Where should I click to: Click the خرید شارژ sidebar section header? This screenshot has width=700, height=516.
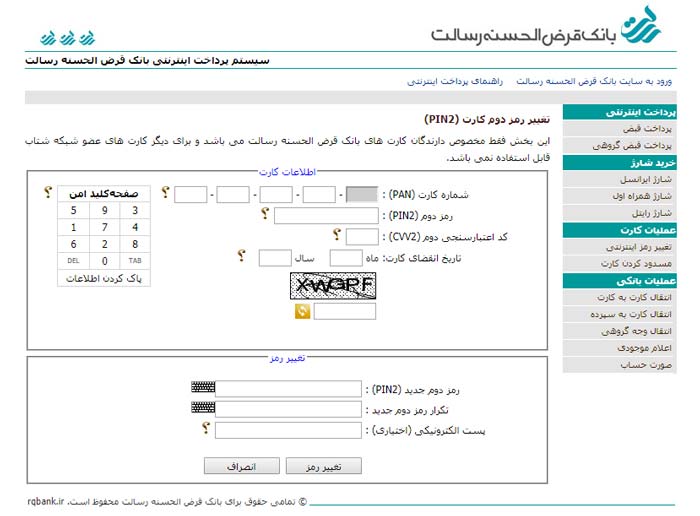pos(620,162)
